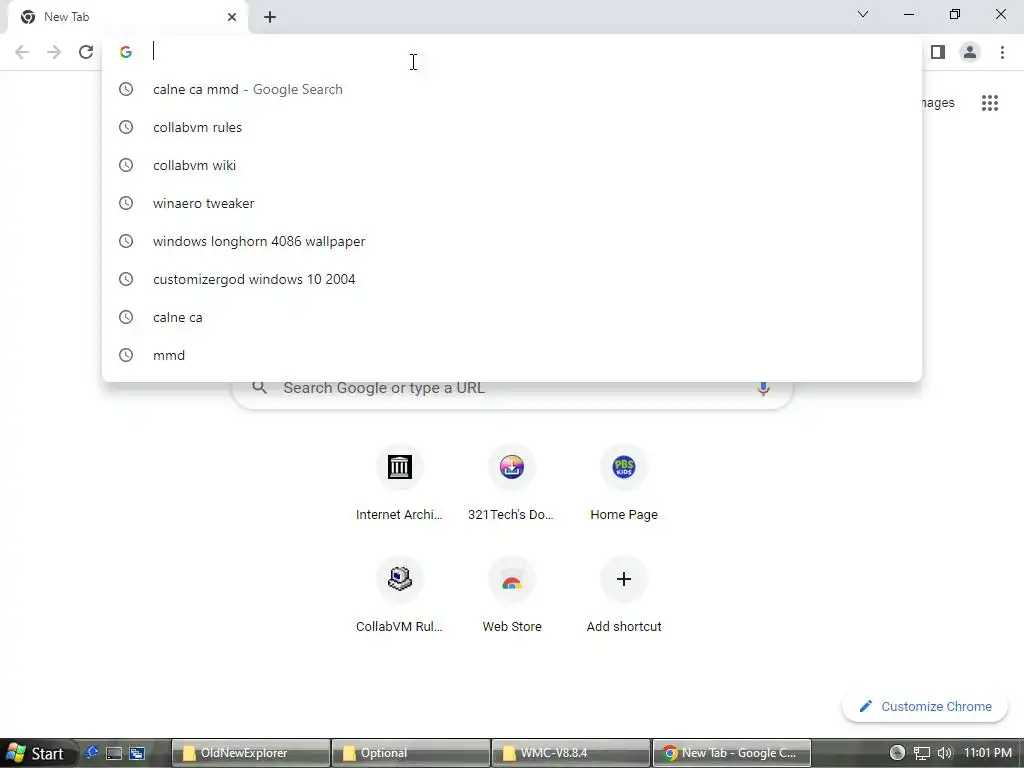Open Chrome's three-dot menu
This screenshot has height=768, width=1024.
1002,52
